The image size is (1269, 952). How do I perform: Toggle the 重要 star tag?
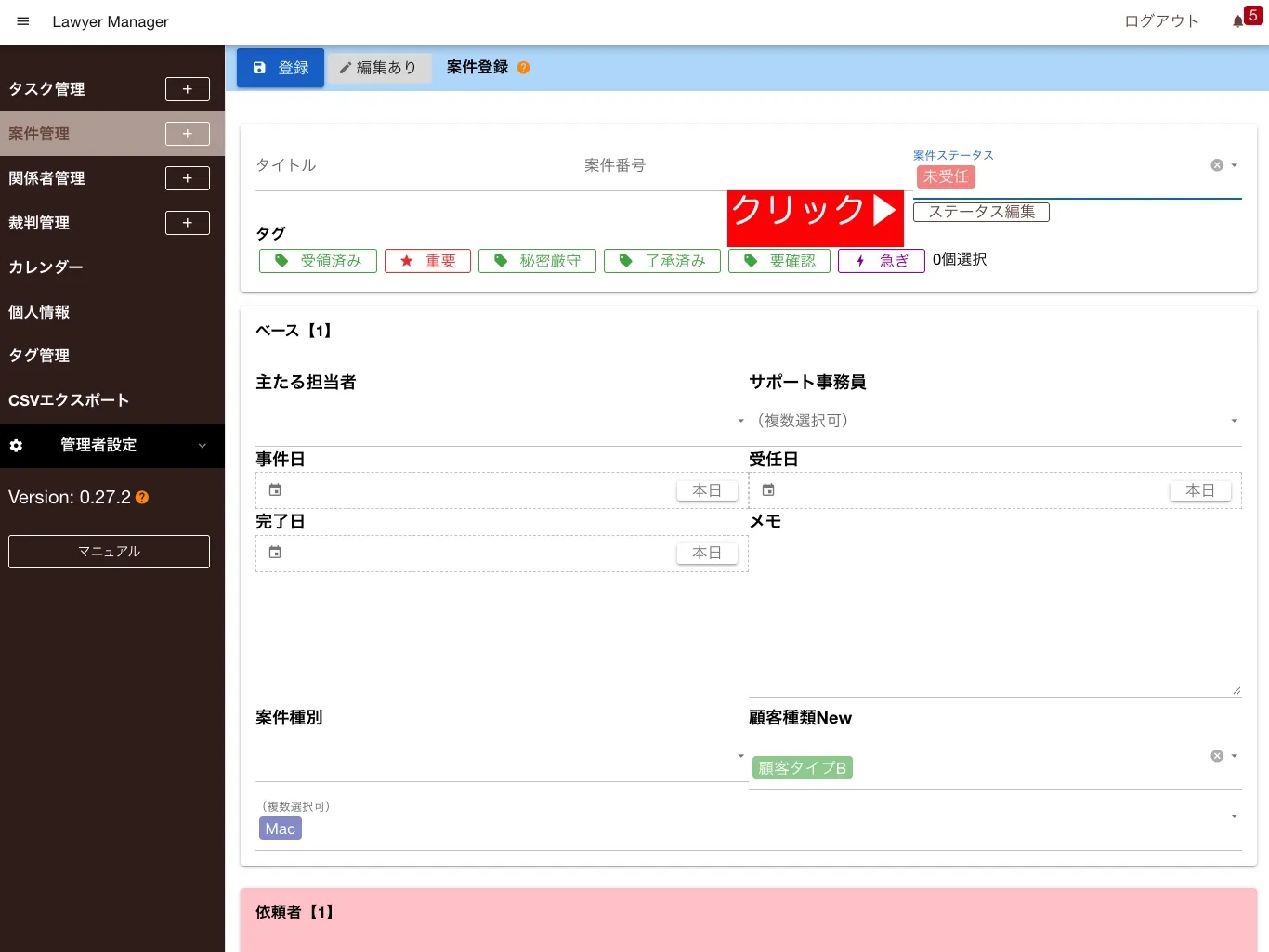(427, 261)
